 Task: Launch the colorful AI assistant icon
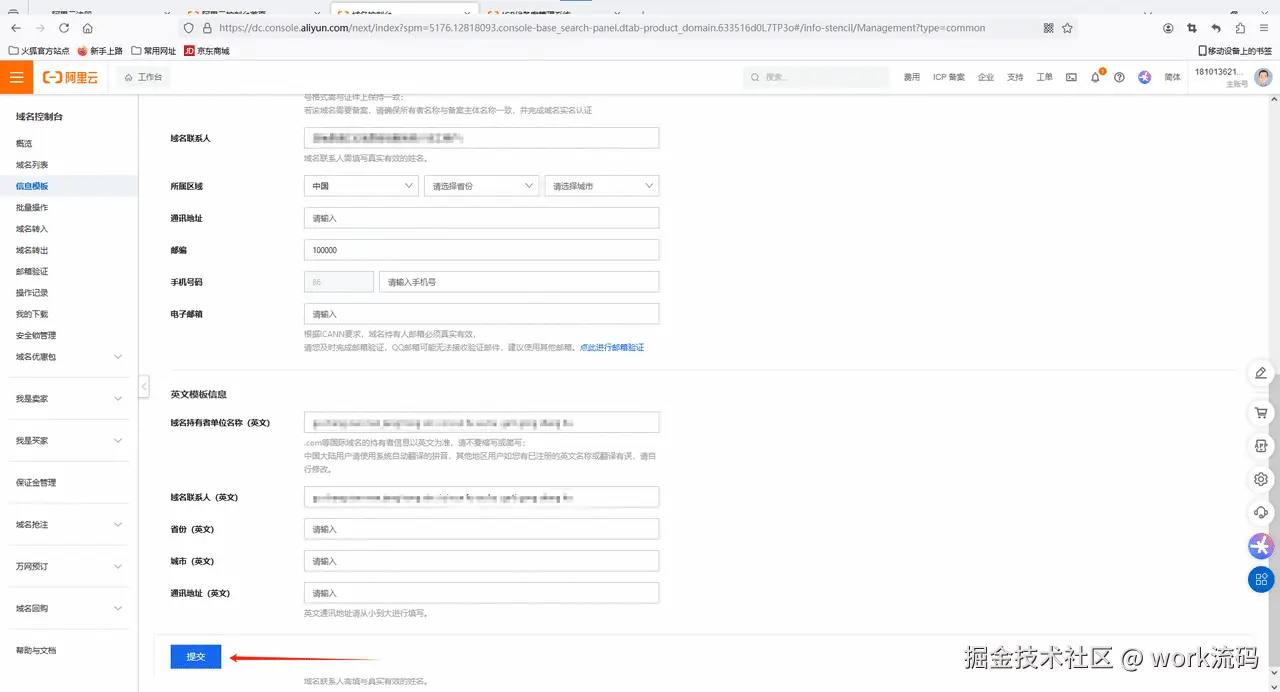coord(1260,546)
